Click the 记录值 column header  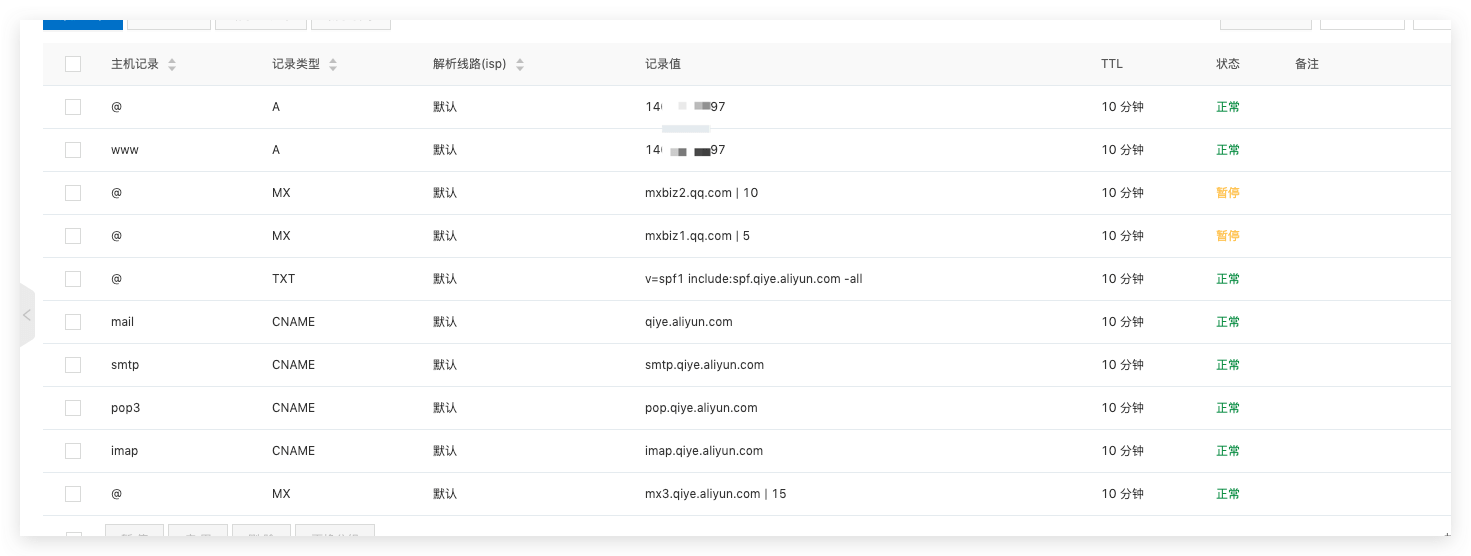[x=663, y=64]
